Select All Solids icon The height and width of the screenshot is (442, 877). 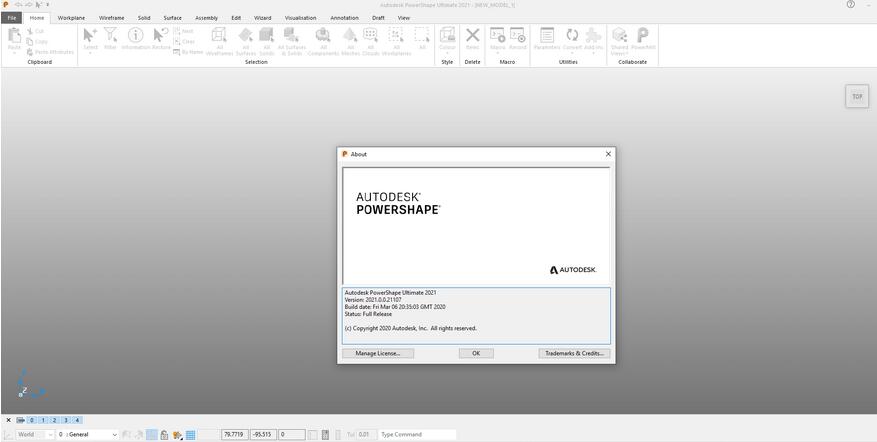(266, 35)
